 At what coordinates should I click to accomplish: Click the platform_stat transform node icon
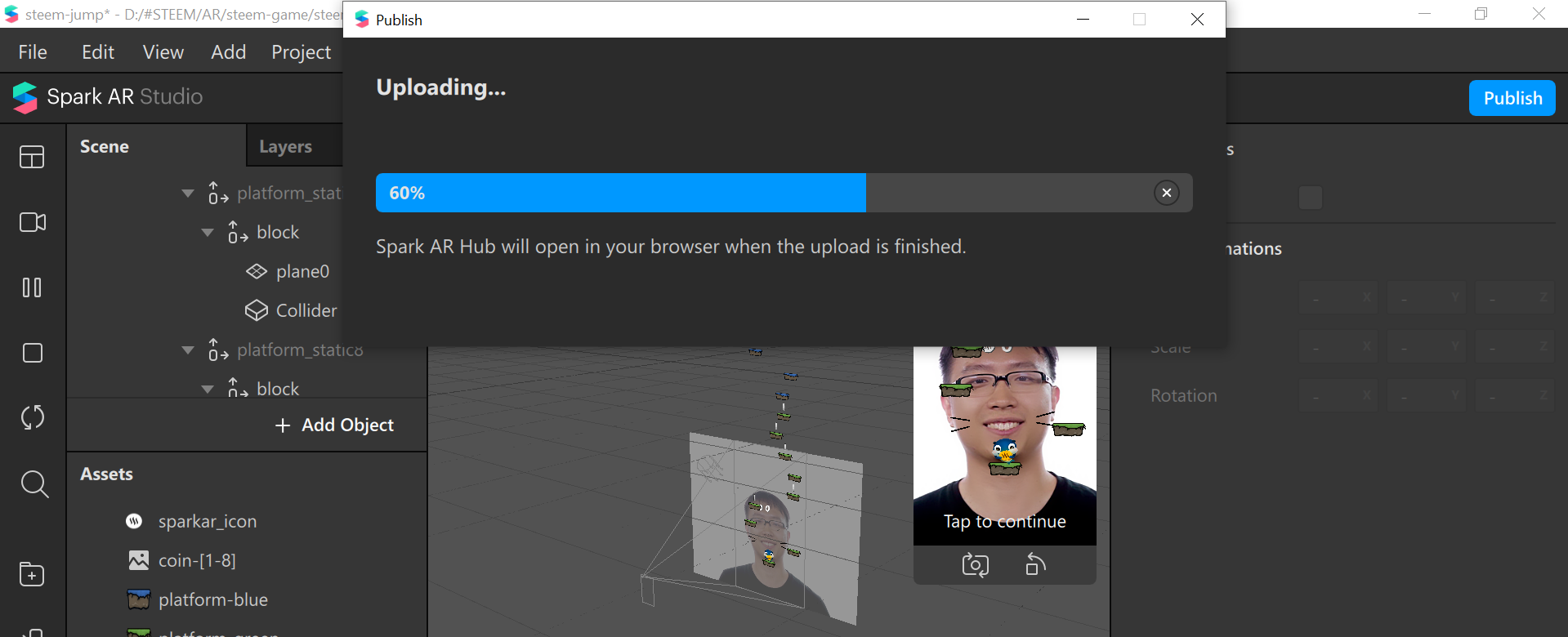click(217, 193)
